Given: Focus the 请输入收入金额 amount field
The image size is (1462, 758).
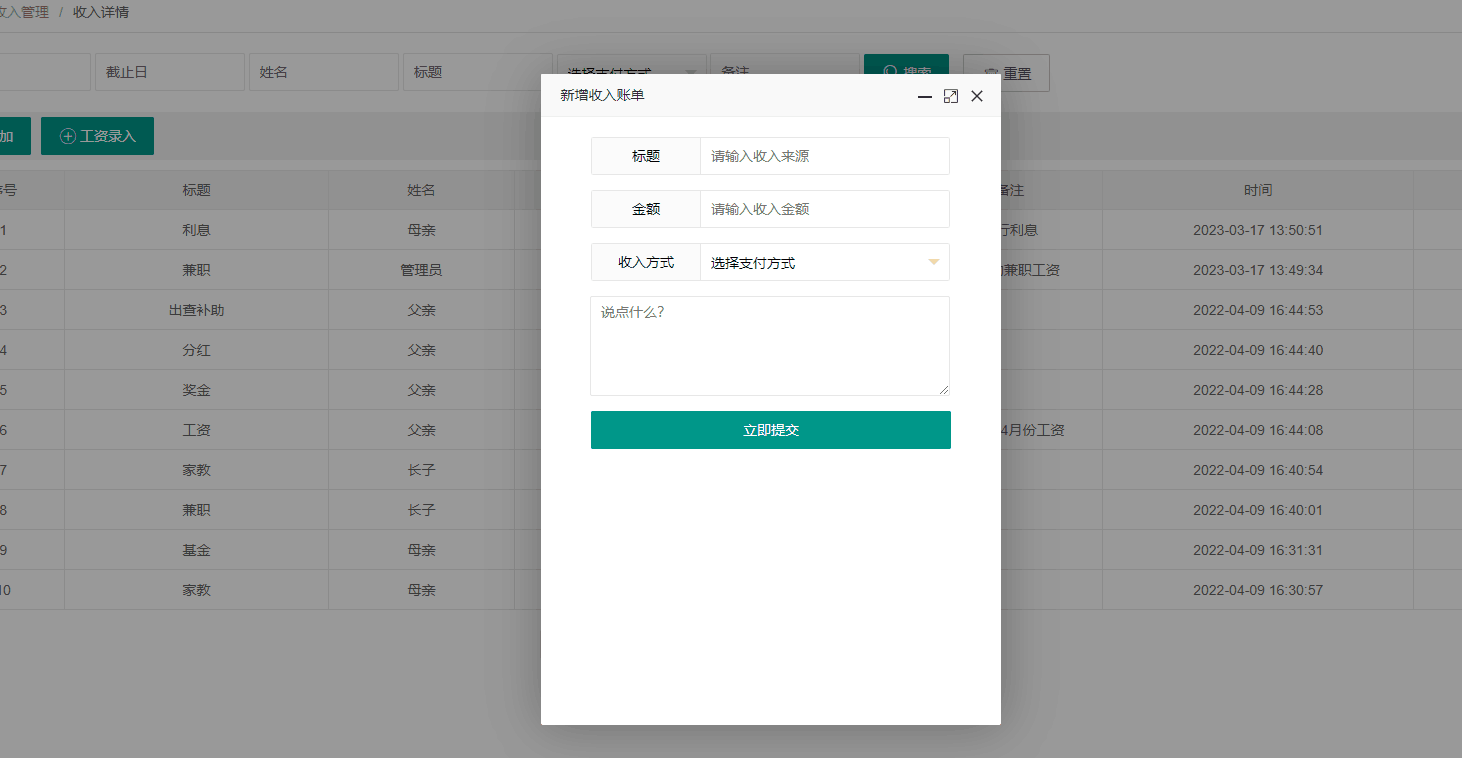Looking at the screenshot, I should pos(824,209).
